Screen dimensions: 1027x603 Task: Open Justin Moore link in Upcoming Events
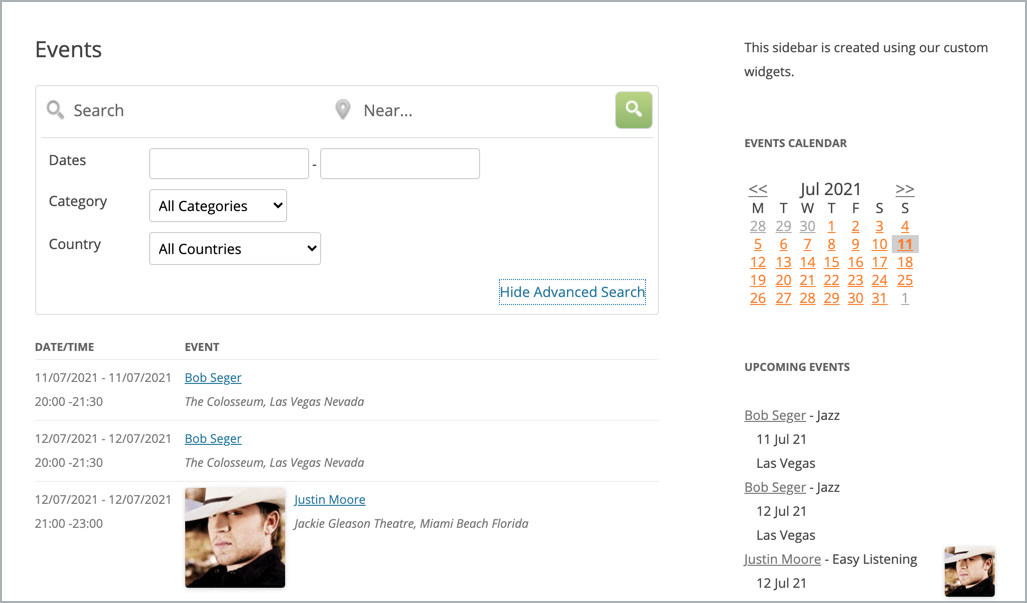coord(782,559)
